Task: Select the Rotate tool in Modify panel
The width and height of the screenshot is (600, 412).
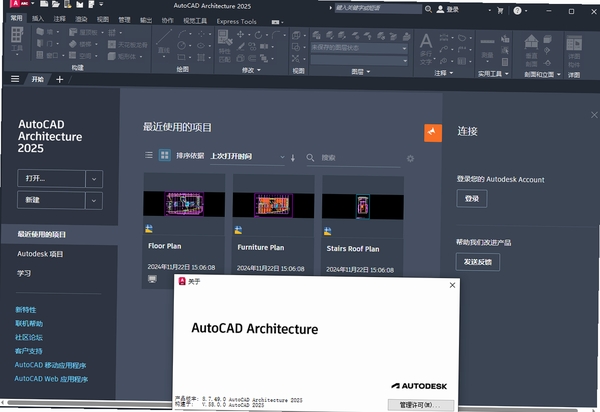Action: tap(259, 35)
